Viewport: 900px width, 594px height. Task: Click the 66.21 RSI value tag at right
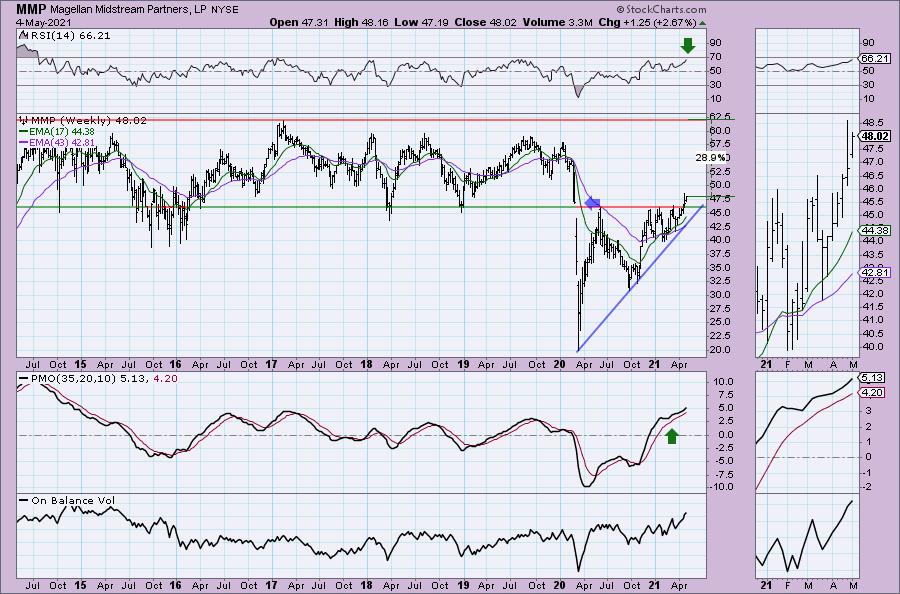875,59
